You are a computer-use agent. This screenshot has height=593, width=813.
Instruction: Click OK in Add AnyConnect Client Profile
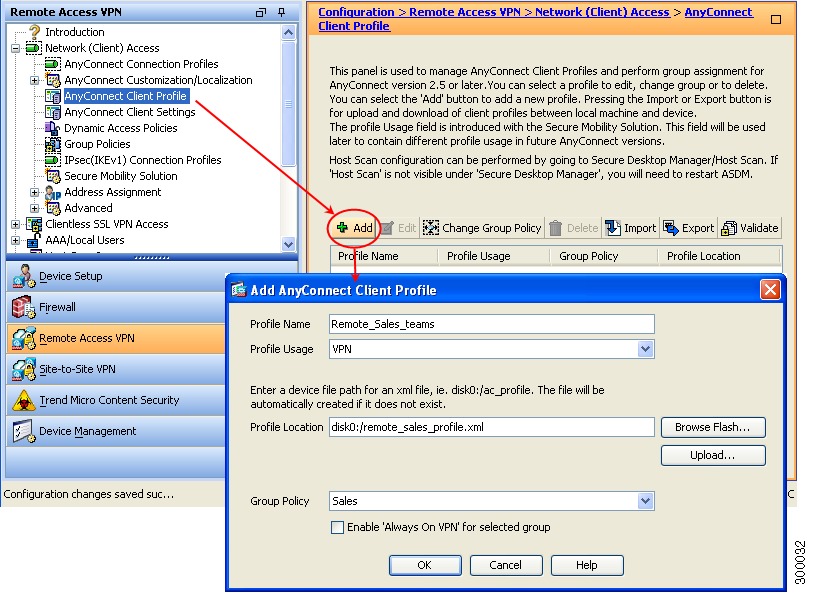point(425,565)
